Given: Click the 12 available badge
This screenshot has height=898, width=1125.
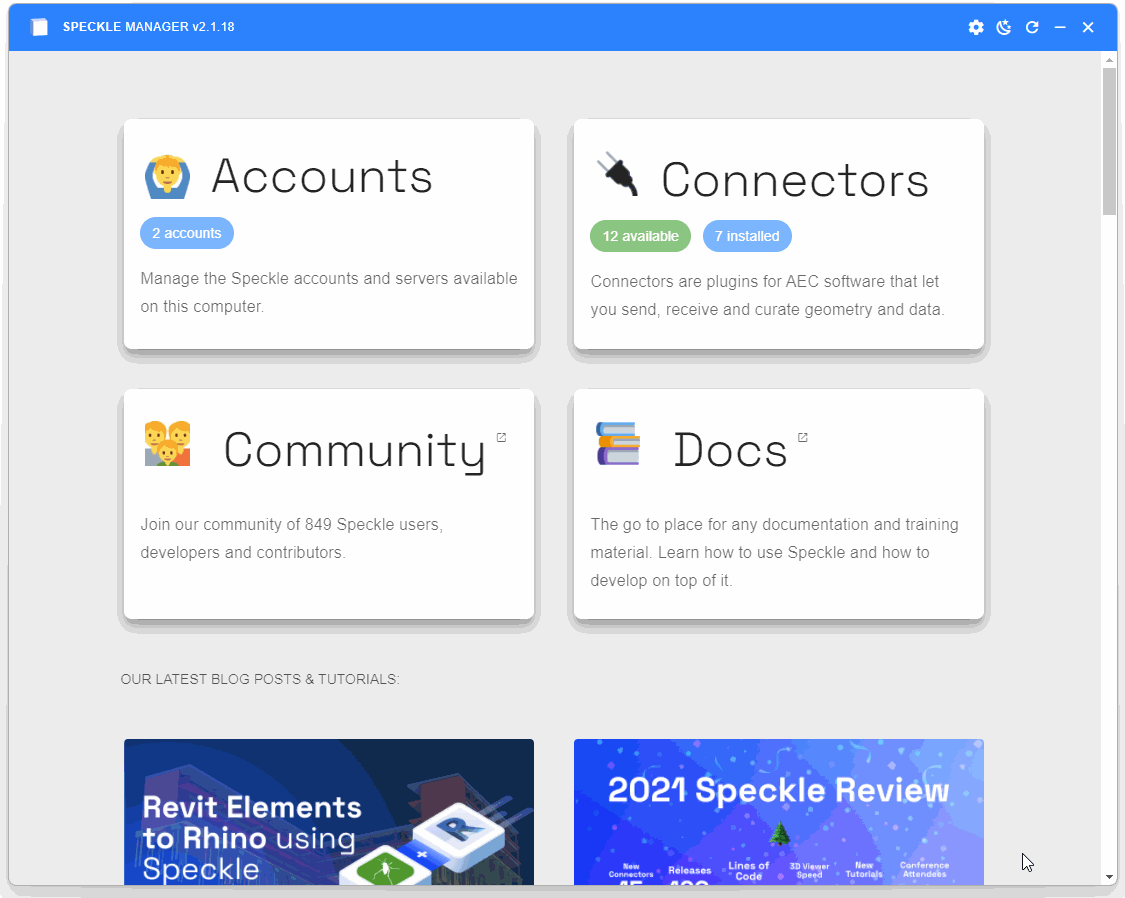Looking at the screenshot, I should (640, 236).
